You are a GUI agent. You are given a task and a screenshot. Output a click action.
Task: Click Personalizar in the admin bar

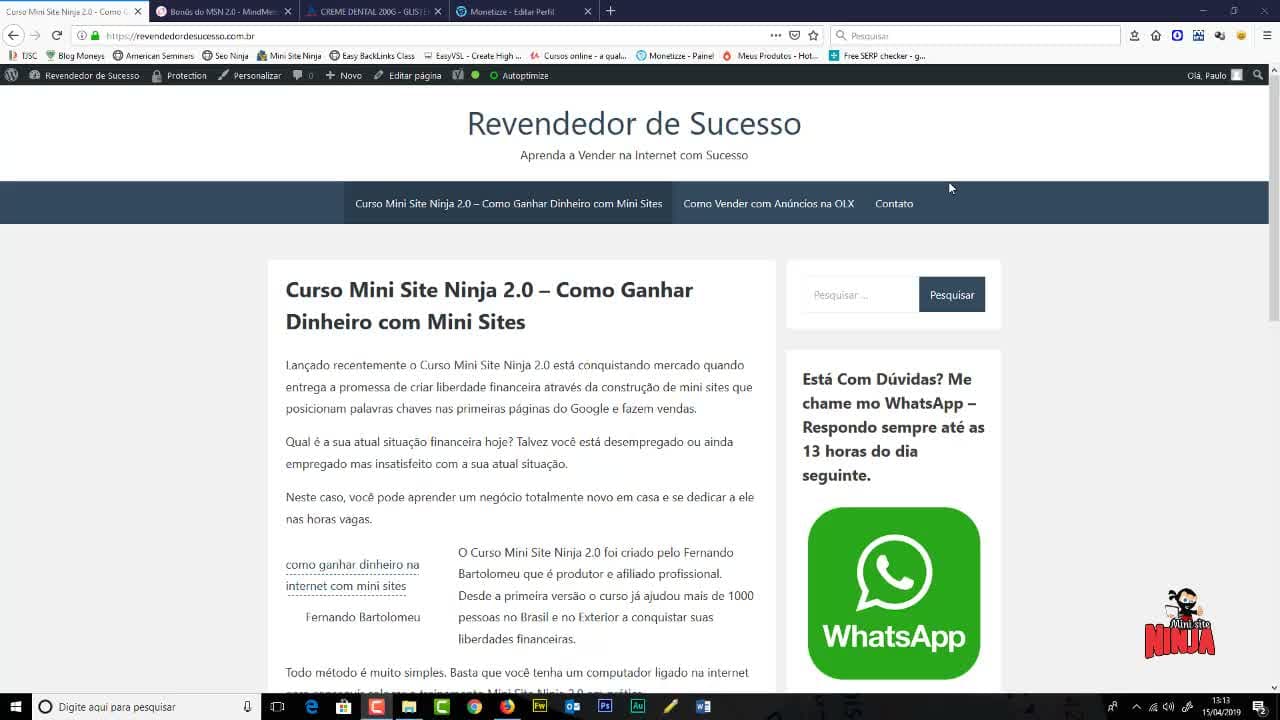(x=250, y=75)
